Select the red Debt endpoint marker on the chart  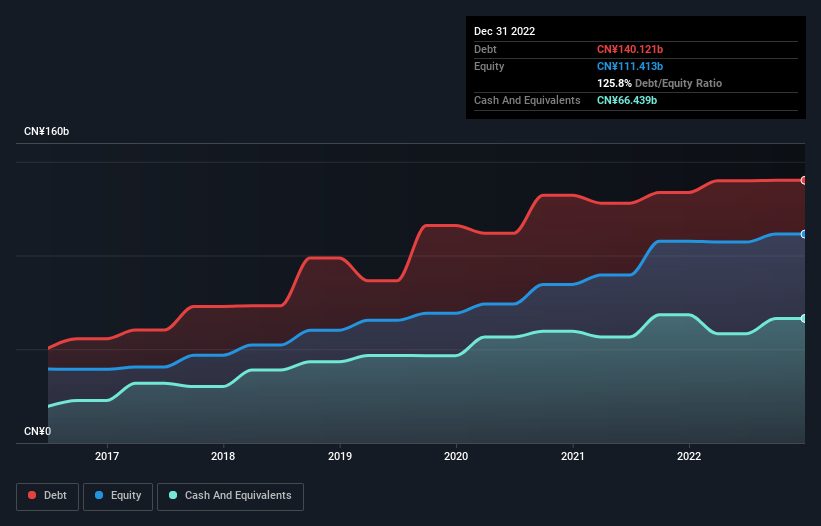click(x=804, y=180)
